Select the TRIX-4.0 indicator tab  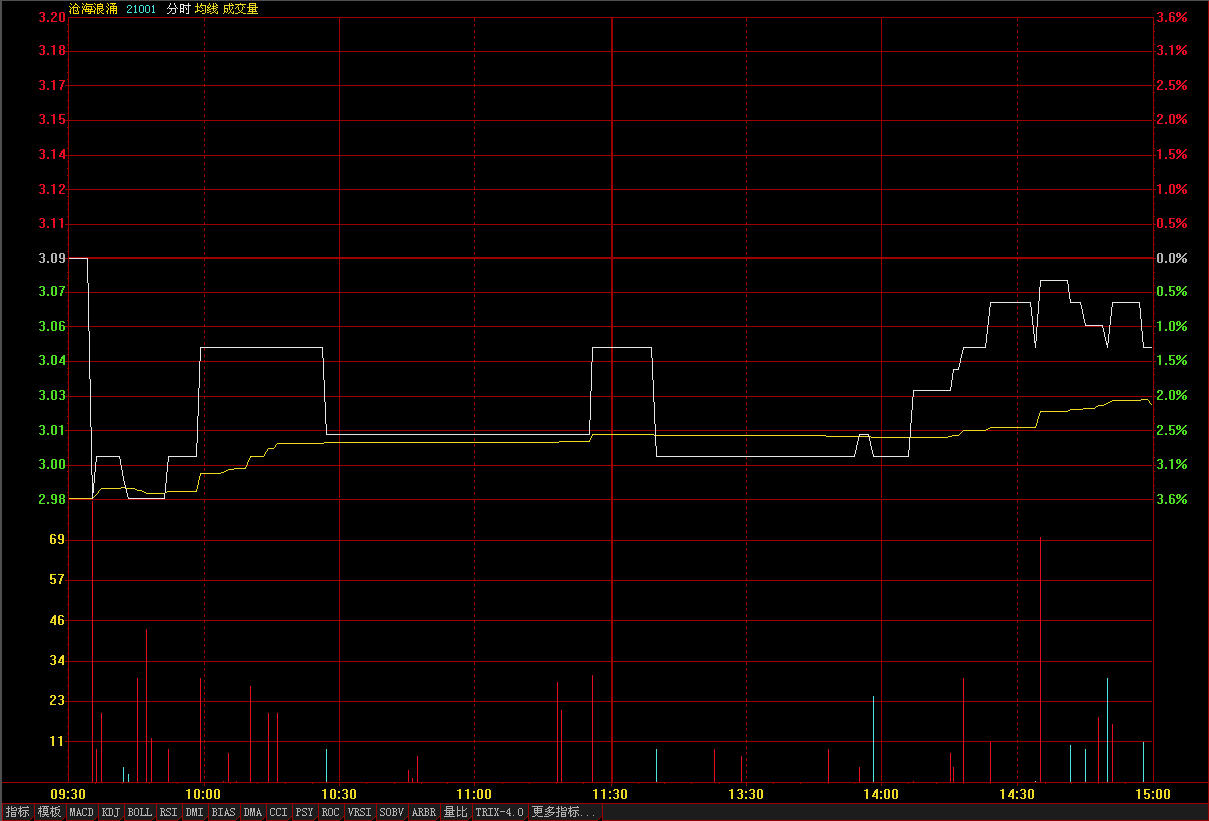click(x=500, y=812)
